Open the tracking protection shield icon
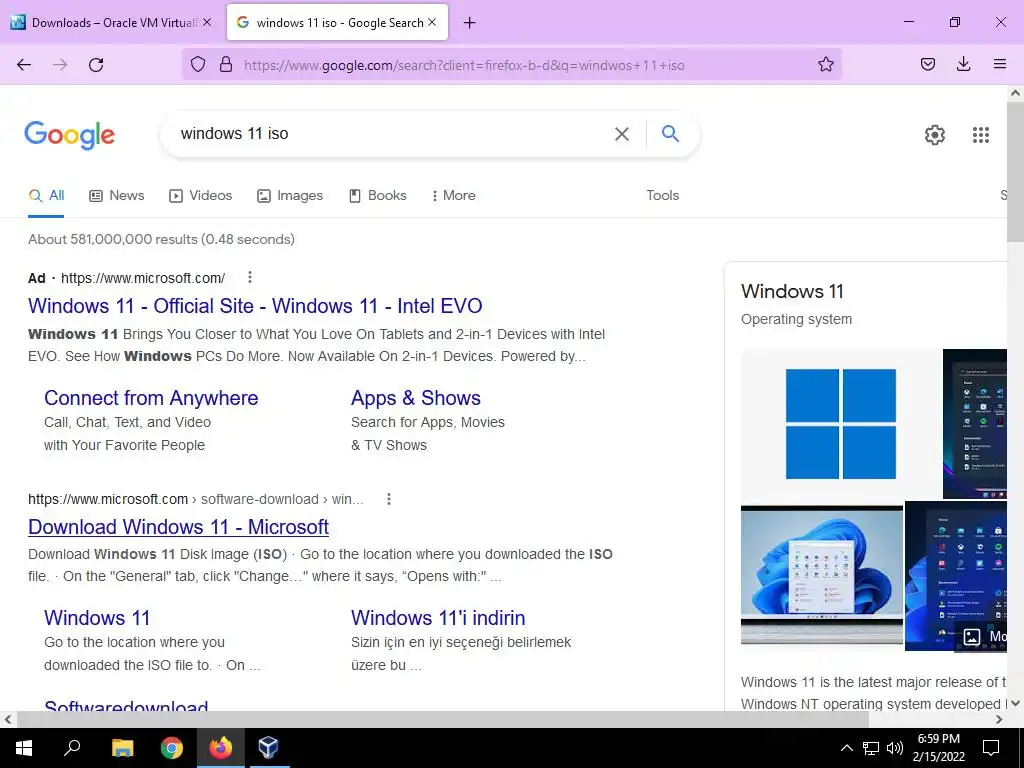 198,64
